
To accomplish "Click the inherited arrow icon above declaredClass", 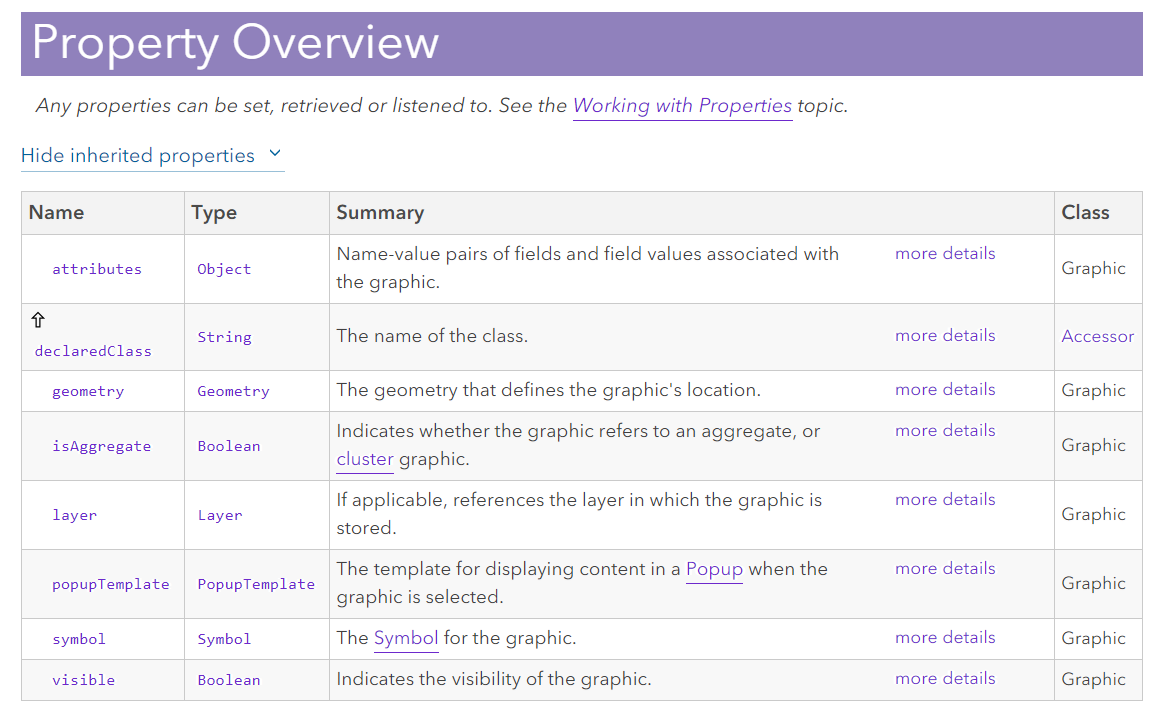I will (x=38, y=320).
